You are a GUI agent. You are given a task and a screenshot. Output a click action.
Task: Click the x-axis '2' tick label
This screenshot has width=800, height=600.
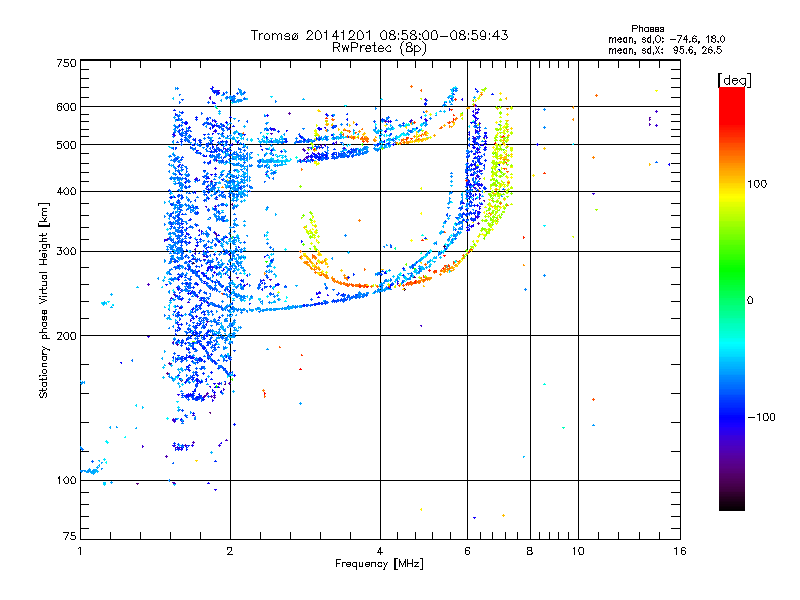230,551
